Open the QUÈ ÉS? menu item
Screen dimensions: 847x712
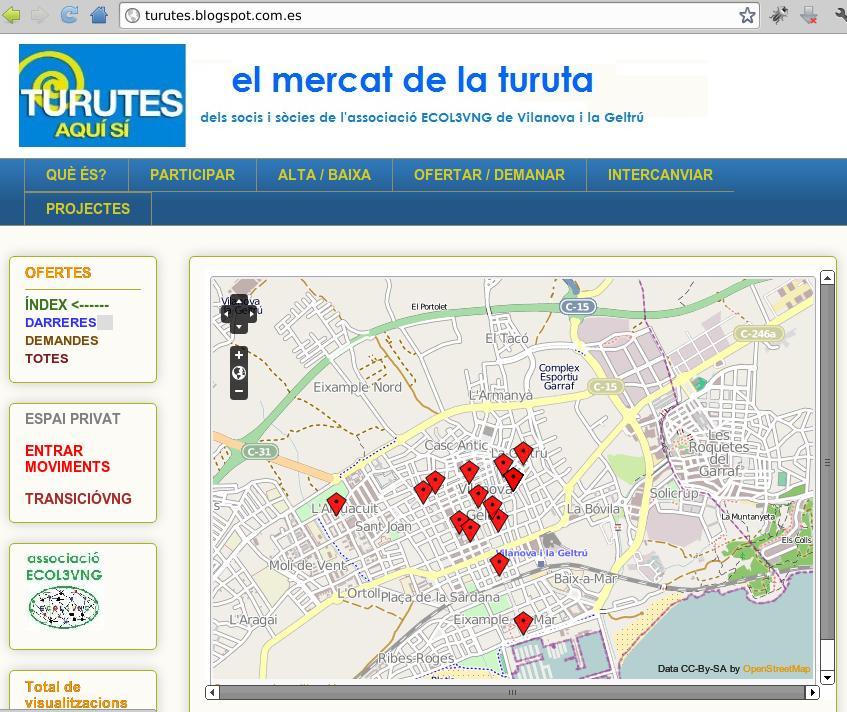pyautogui.click(x=76, y=175)
